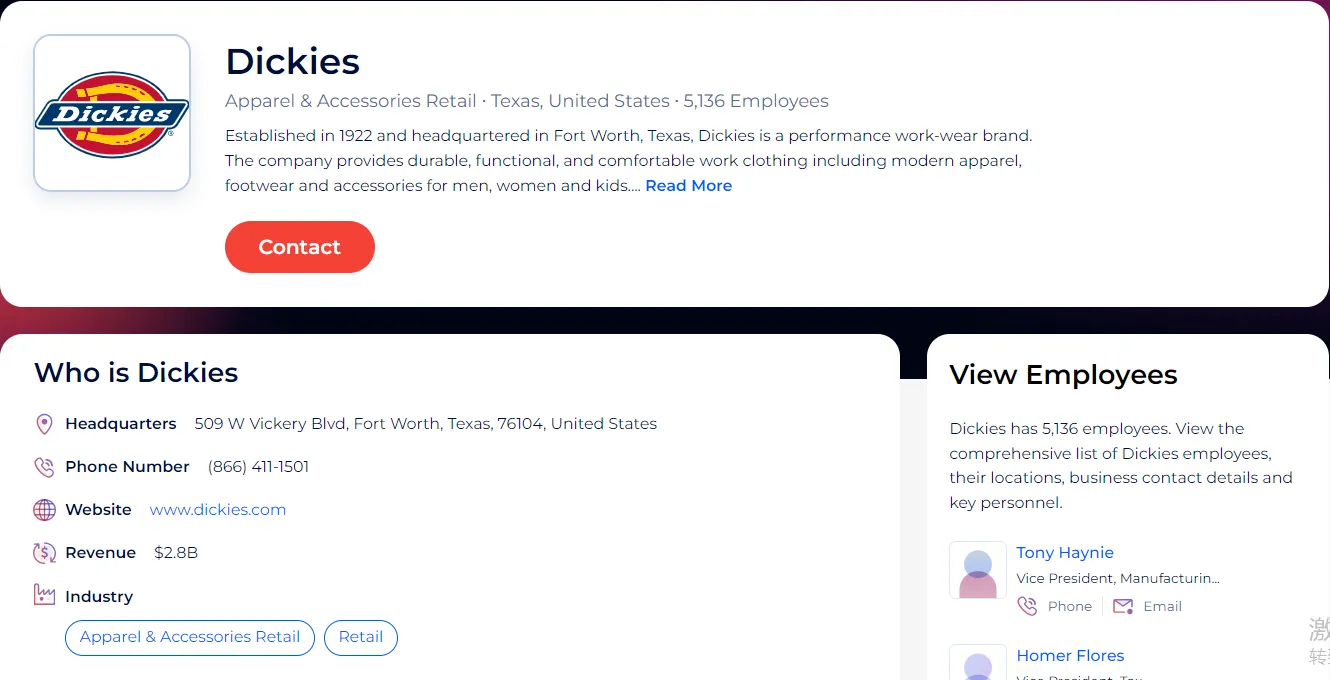Expand description with Read More
Screen dimensions: 1330x680
[x=688, y=186]
